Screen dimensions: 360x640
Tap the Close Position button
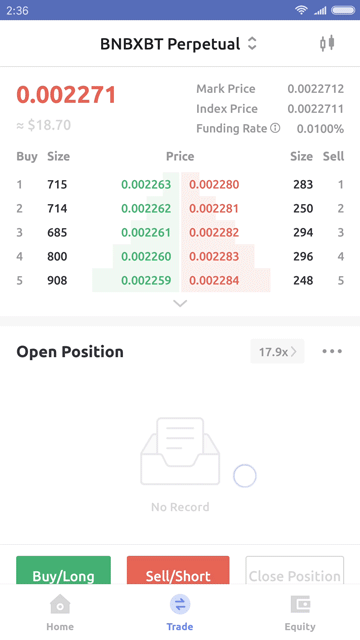tap(295, 571)
